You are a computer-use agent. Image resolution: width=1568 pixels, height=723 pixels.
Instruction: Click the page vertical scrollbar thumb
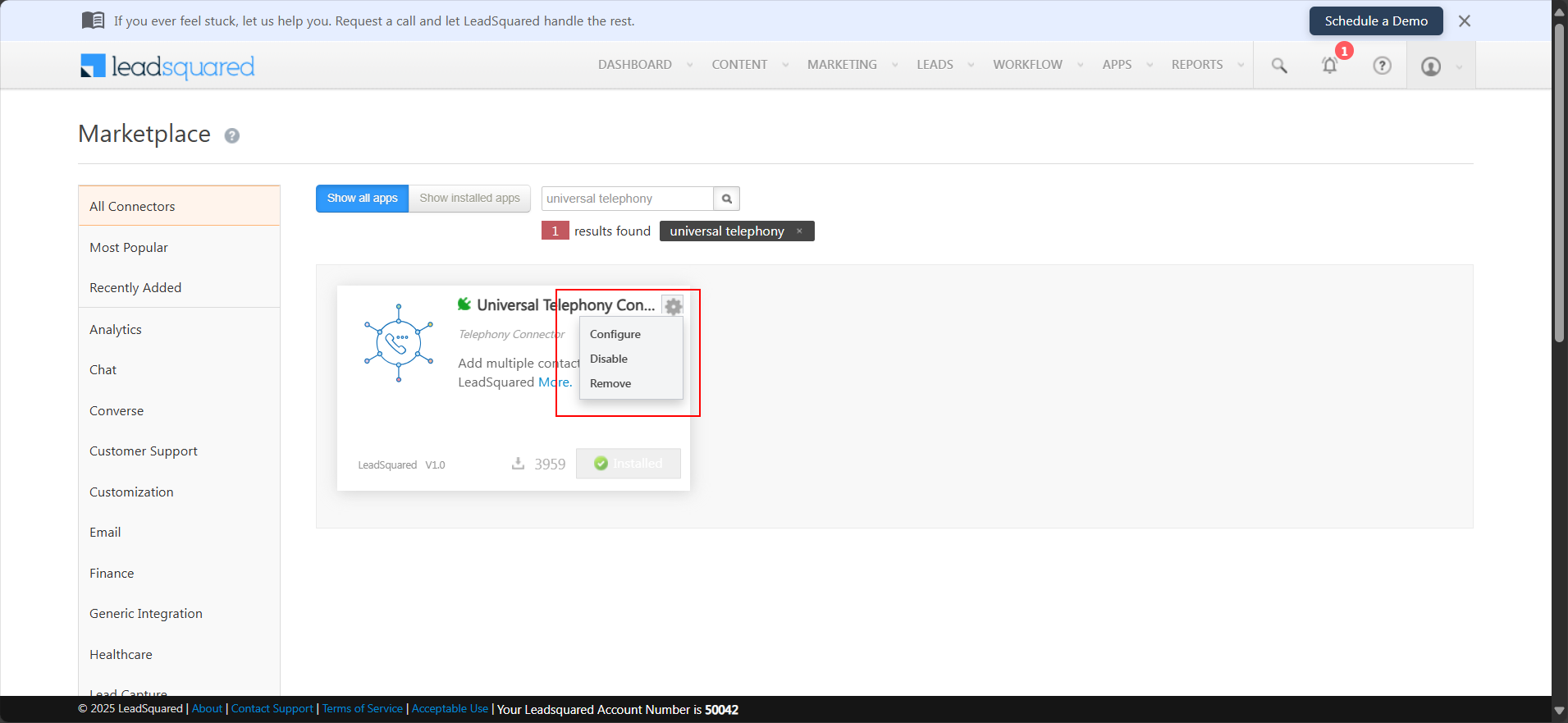pos(1559,182)
